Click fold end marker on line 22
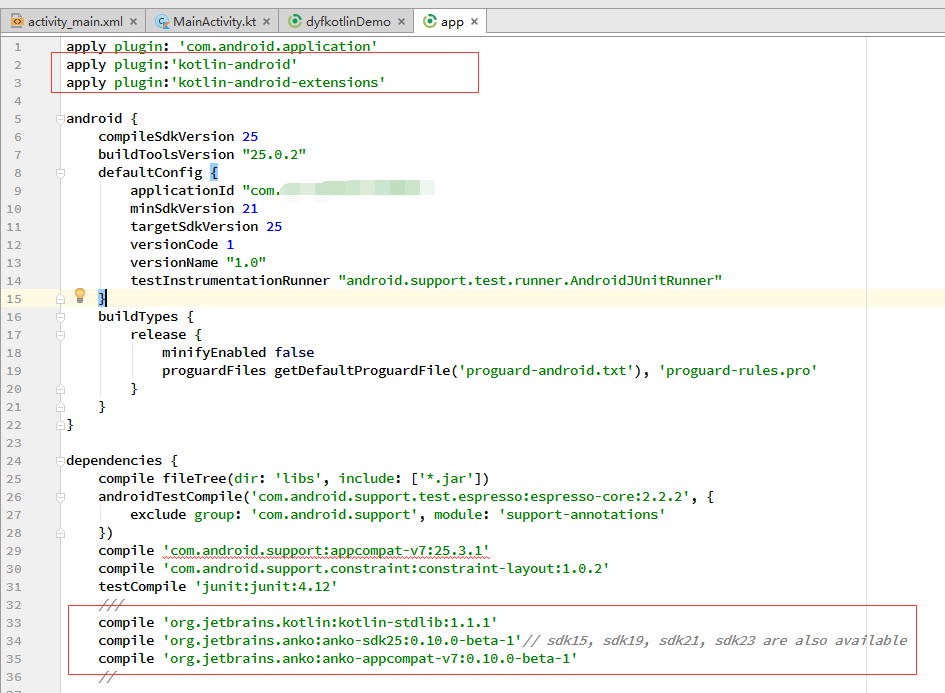This screenshot has height=693, width=945. (60, 425)
